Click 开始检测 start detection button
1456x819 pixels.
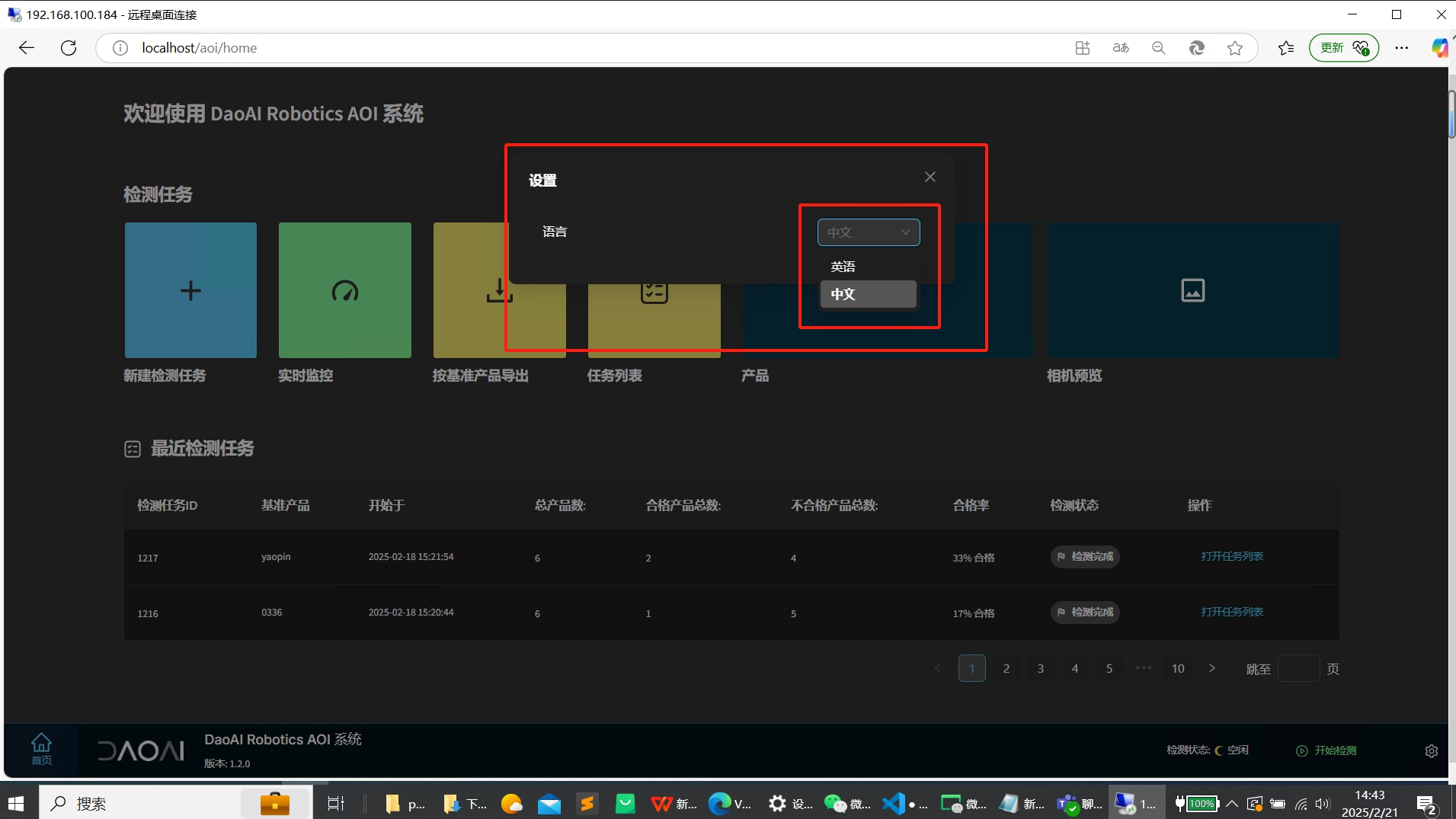(x=1326, y=750)
